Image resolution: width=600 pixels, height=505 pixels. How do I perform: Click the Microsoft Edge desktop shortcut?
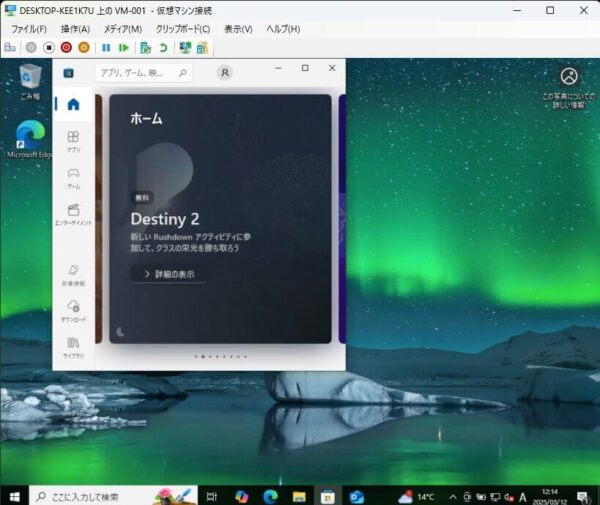[30, 139]
